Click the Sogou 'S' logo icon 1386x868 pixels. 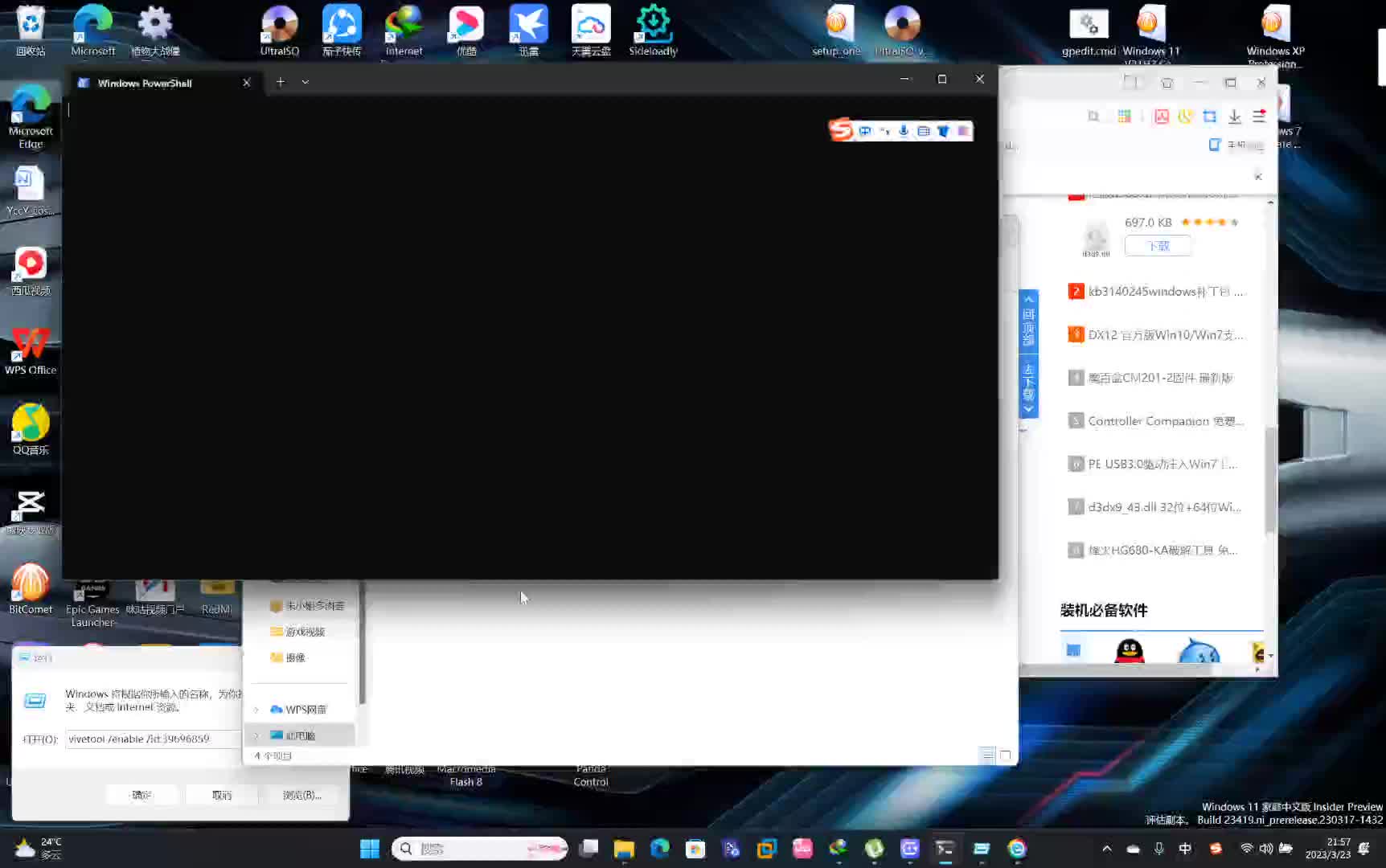click(841, 130)
